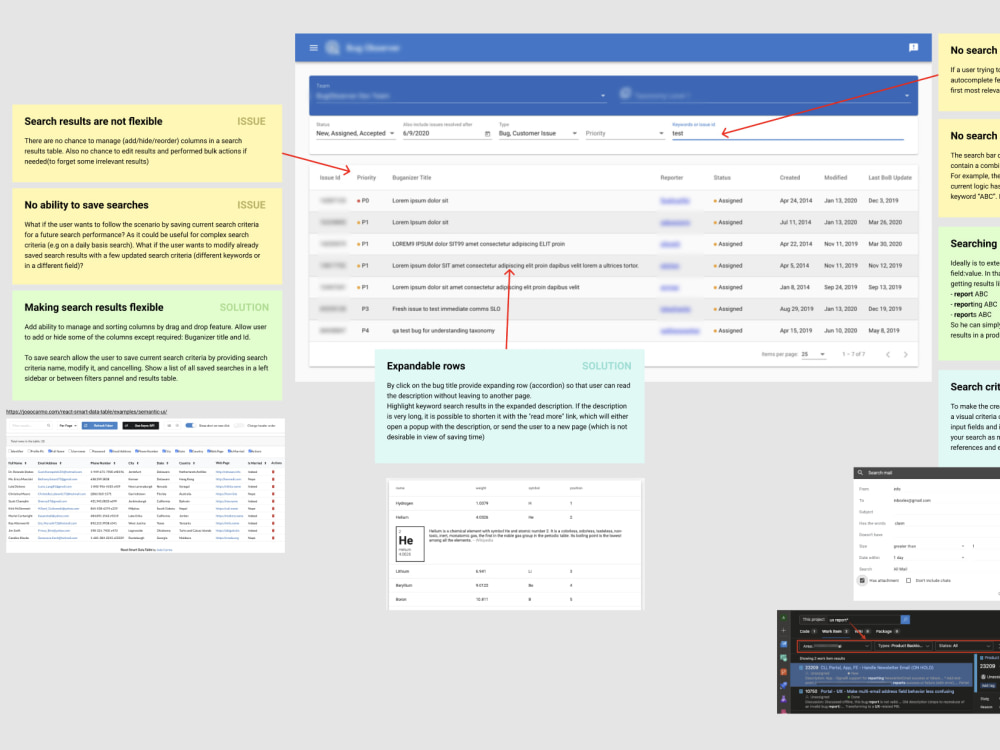Click the blue search button in dark project search

click(905, 619)
